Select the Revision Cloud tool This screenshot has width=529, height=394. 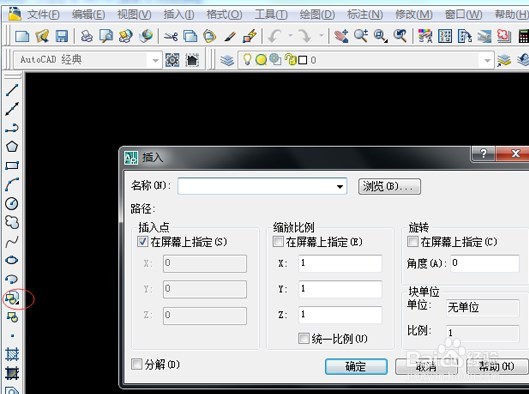(12, 222)
